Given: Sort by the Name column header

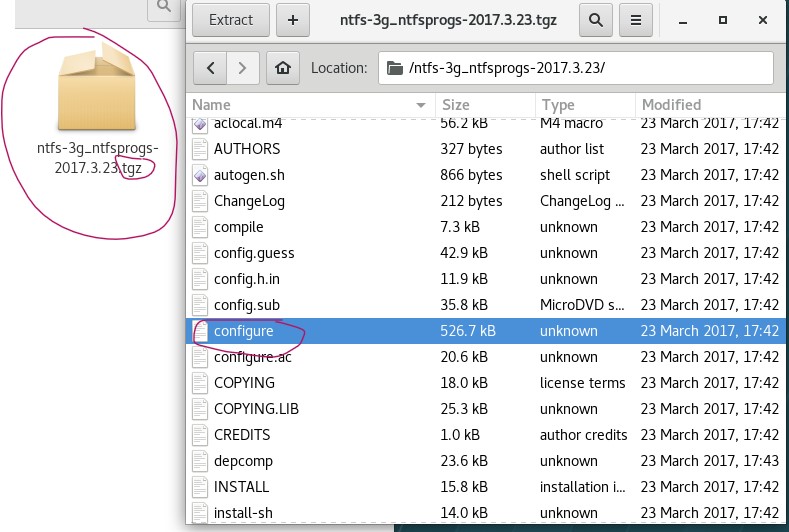Looking at the screenshot, I should 310,105.
